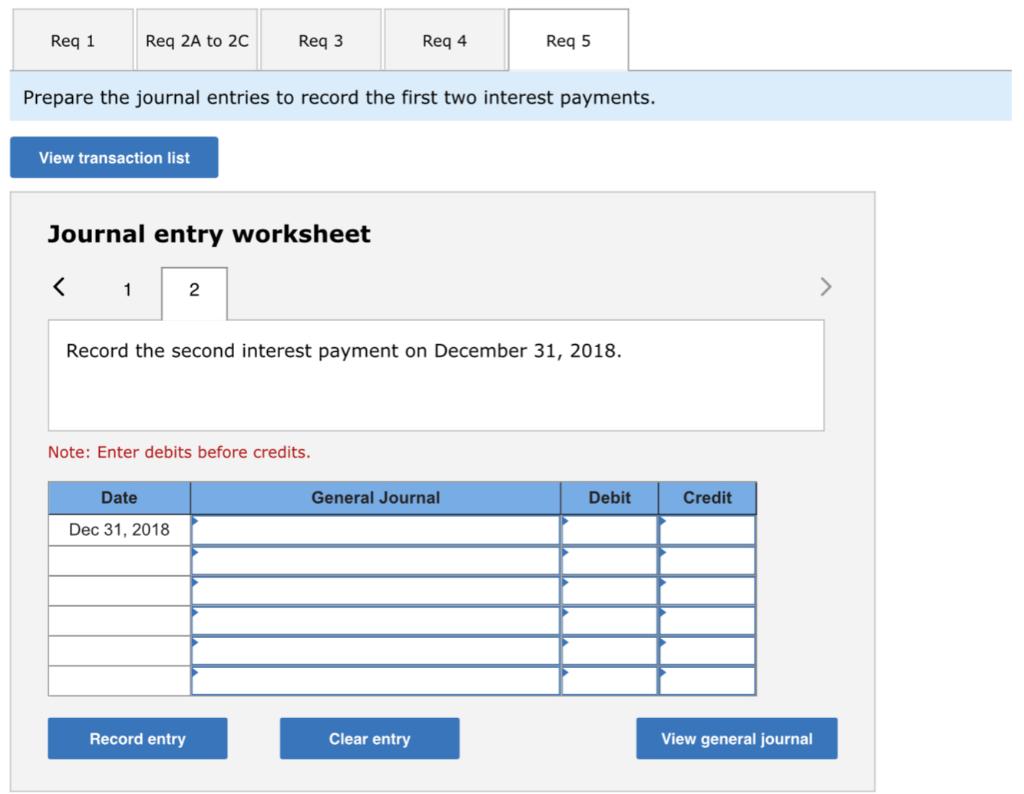Screen dimensions: 1024x794
Task: Open journal entry page 1
Action: tap(126, 290)
